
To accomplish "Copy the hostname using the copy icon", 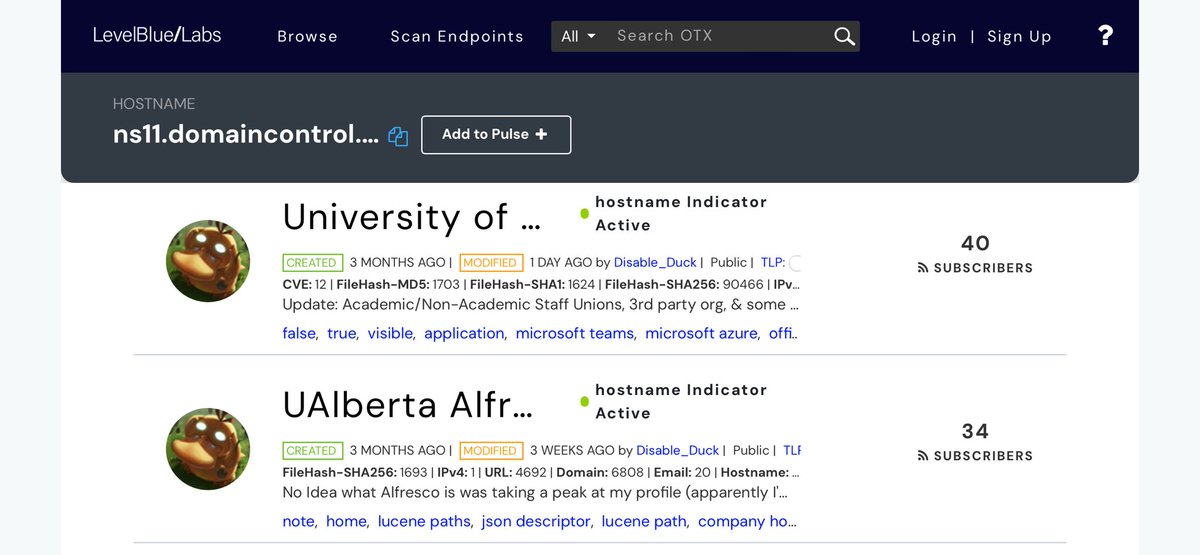I will point(398,137).
